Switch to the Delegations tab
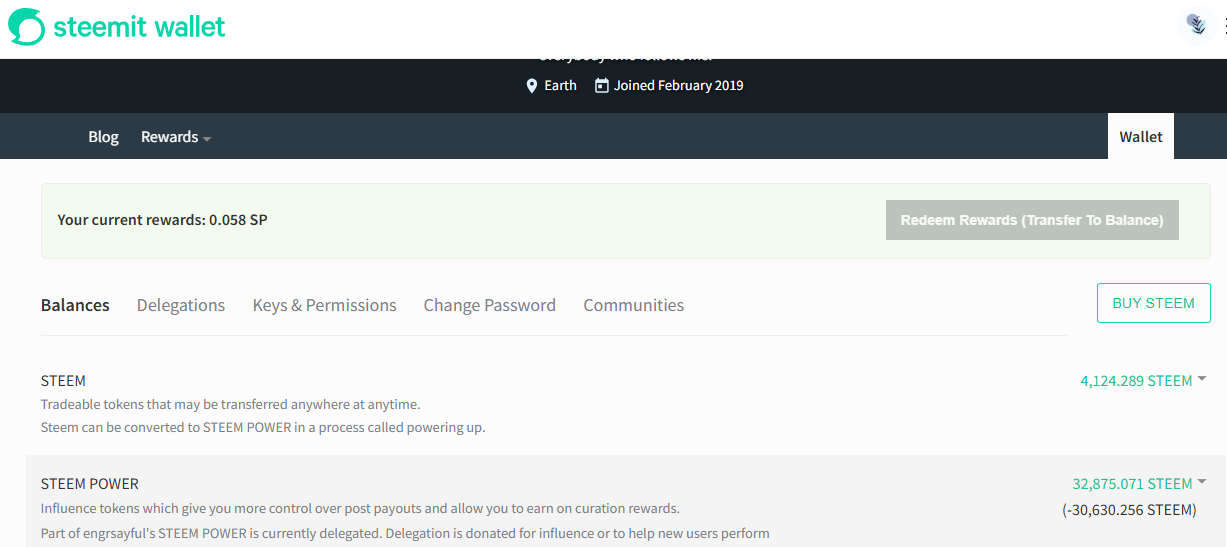The image size is (1227, 547). [x=181, y=305]
